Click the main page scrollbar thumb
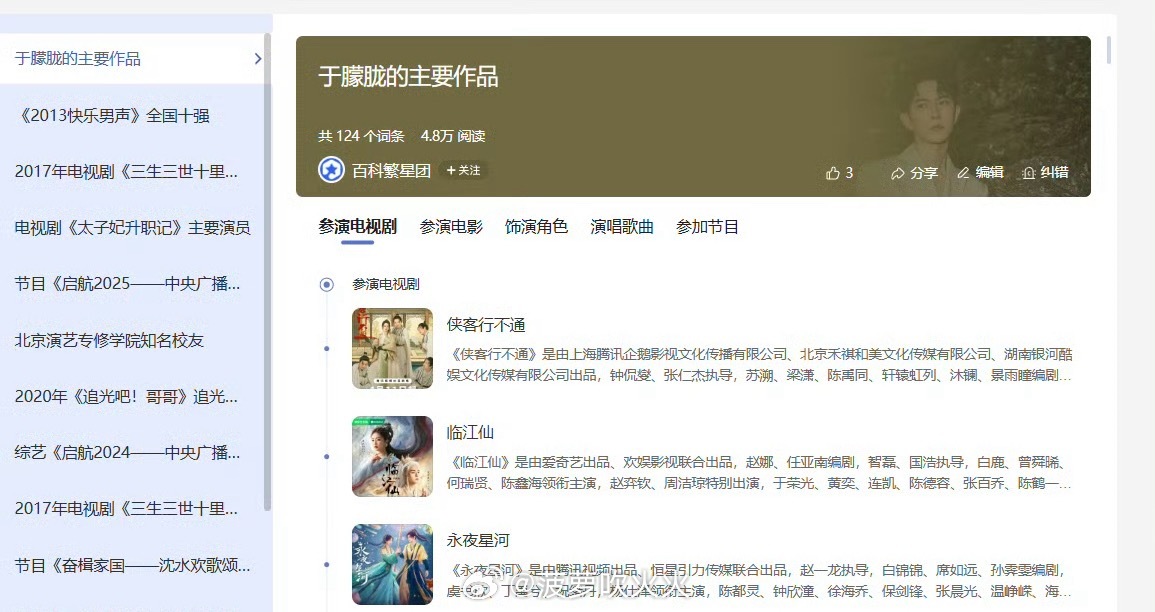The height and width of the screenshot is (612, 1155). click(1109, 49)
